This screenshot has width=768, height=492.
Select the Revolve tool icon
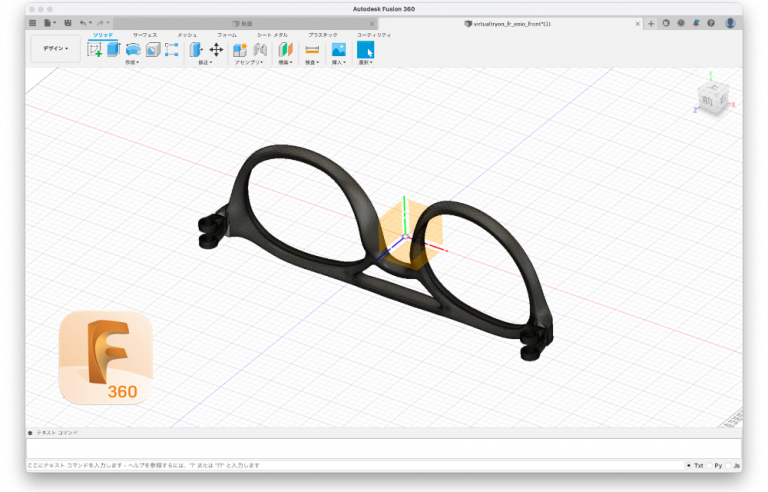(132, 49)
